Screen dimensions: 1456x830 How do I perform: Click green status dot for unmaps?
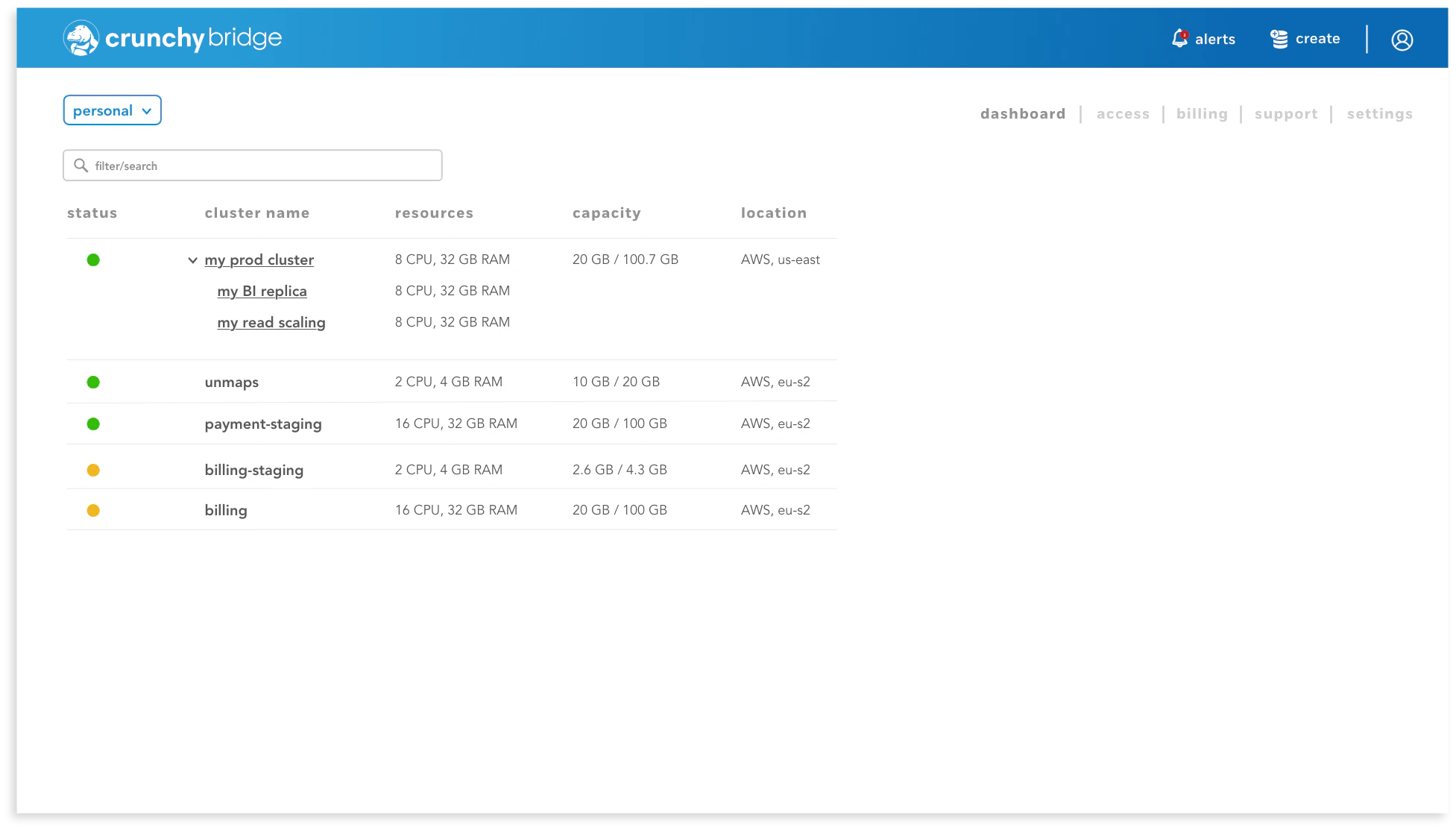(x=93, y=383)
